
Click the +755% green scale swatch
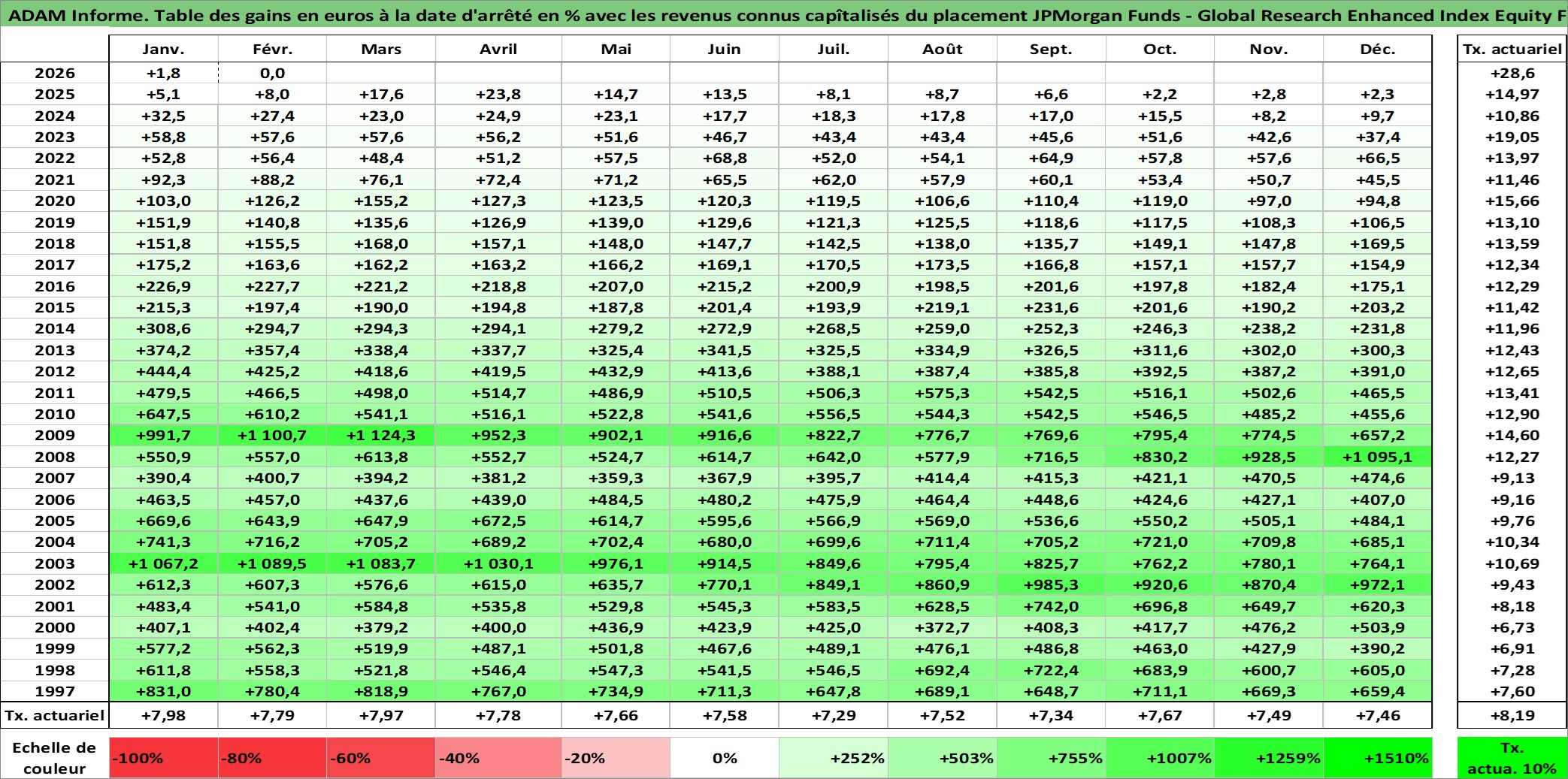1052,758
